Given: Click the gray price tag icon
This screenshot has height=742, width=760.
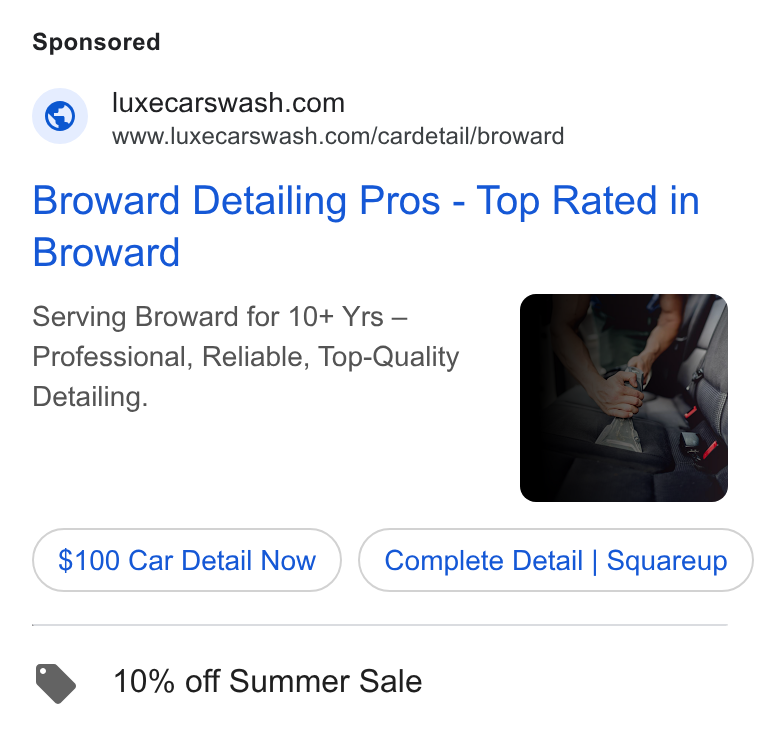Looking at the screenshot, I should 56,683.
